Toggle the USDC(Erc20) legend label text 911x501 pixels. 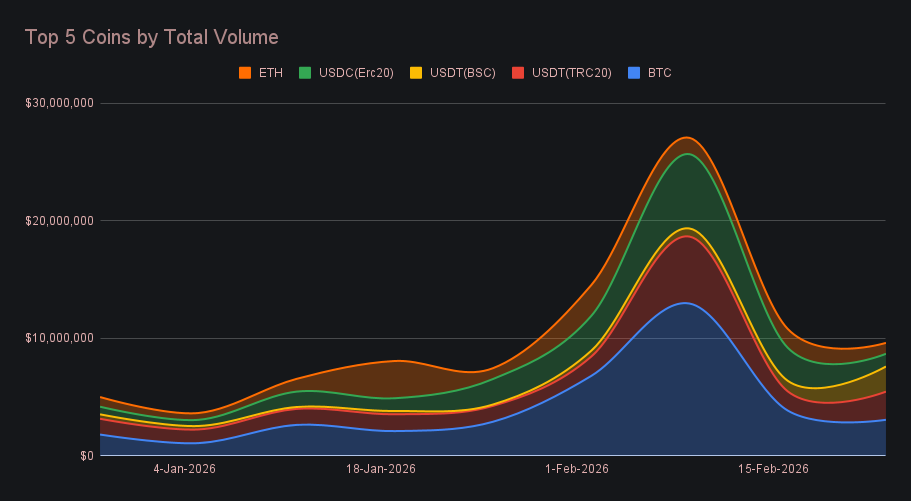[357, 73]
